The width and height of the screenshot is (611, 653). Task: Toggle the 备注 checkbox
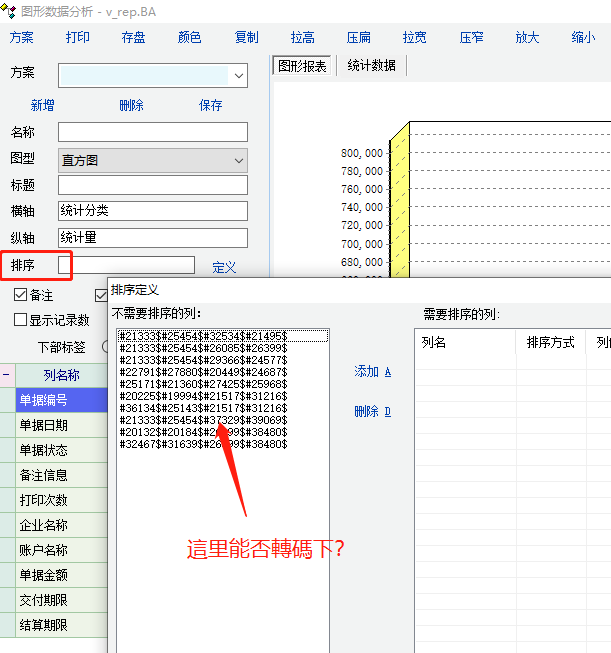click(x=21, y=296)
